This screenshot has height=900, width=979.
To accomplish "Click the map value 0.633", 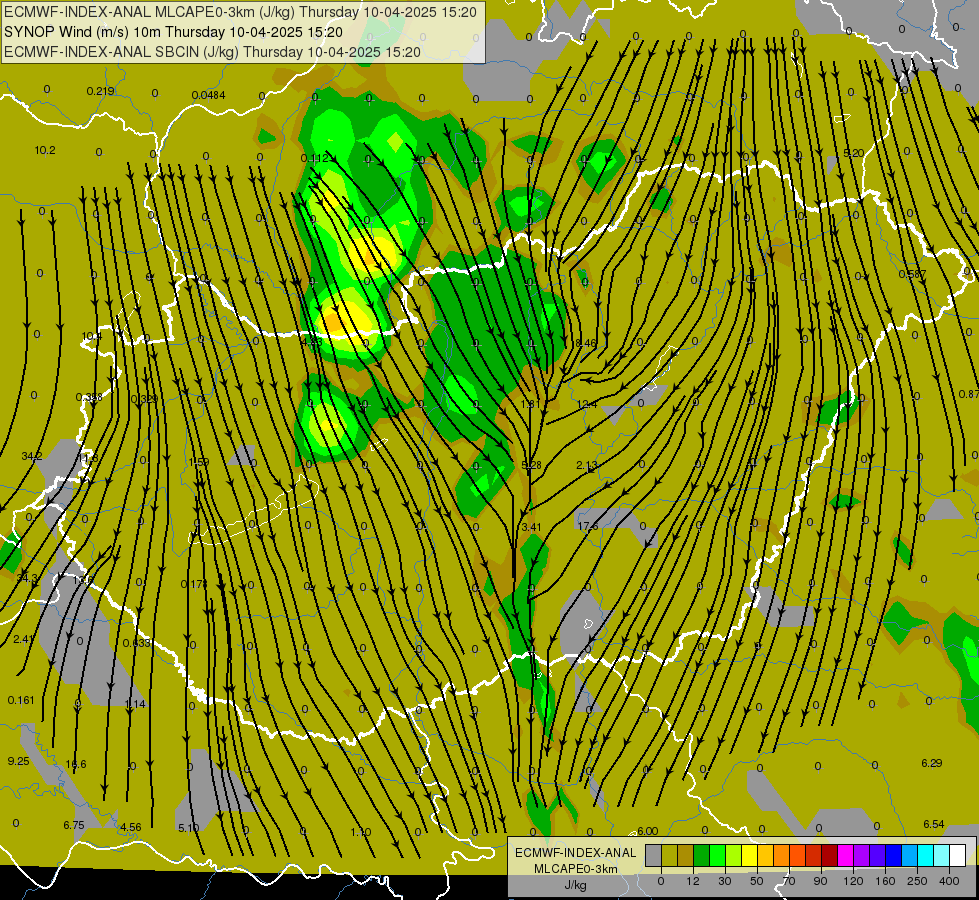I will 136,643.
